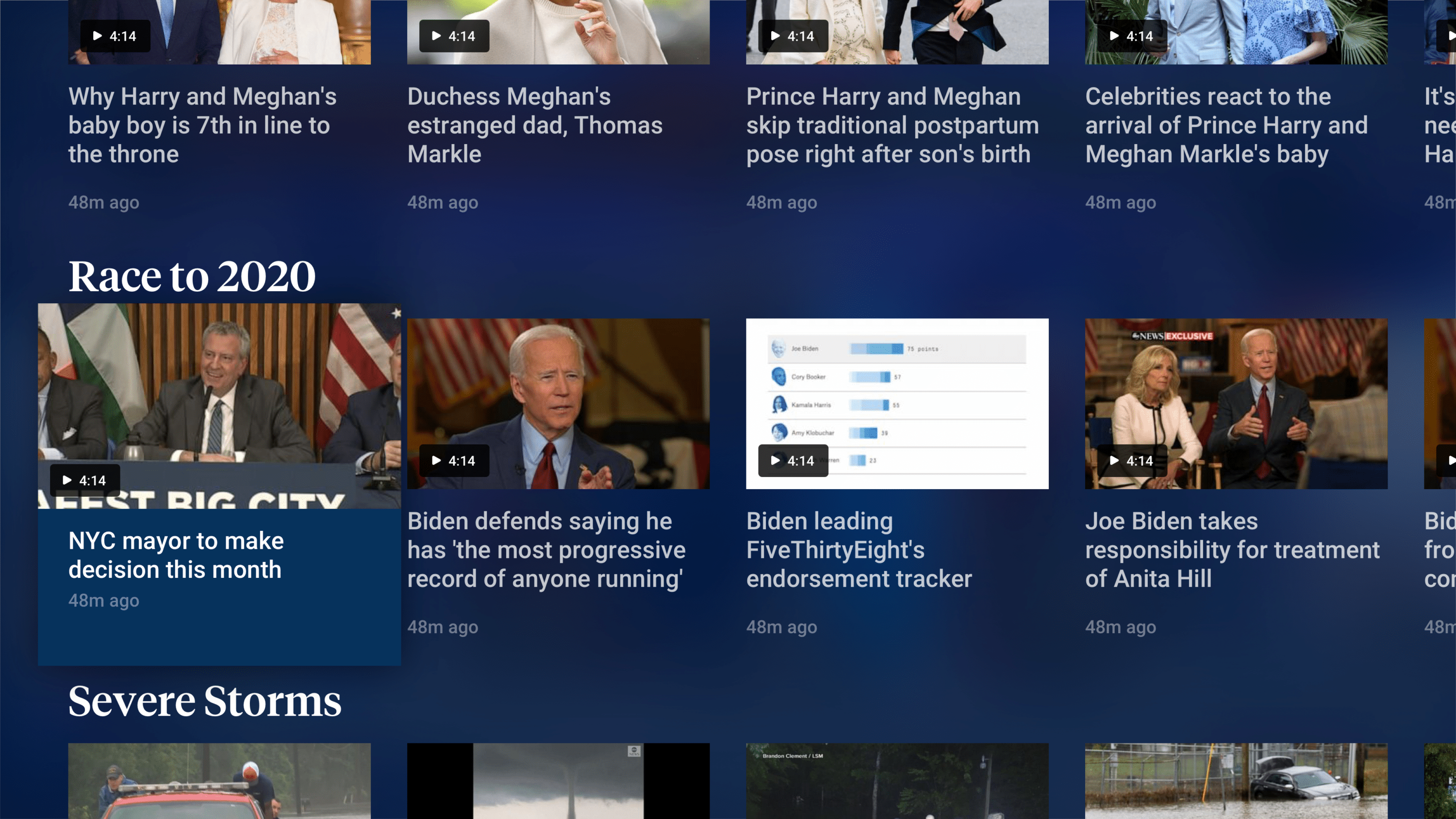1456x819 pixels.
Task: Click play badge on FiveThirtyEight tracker video
Action: point(793,460)
